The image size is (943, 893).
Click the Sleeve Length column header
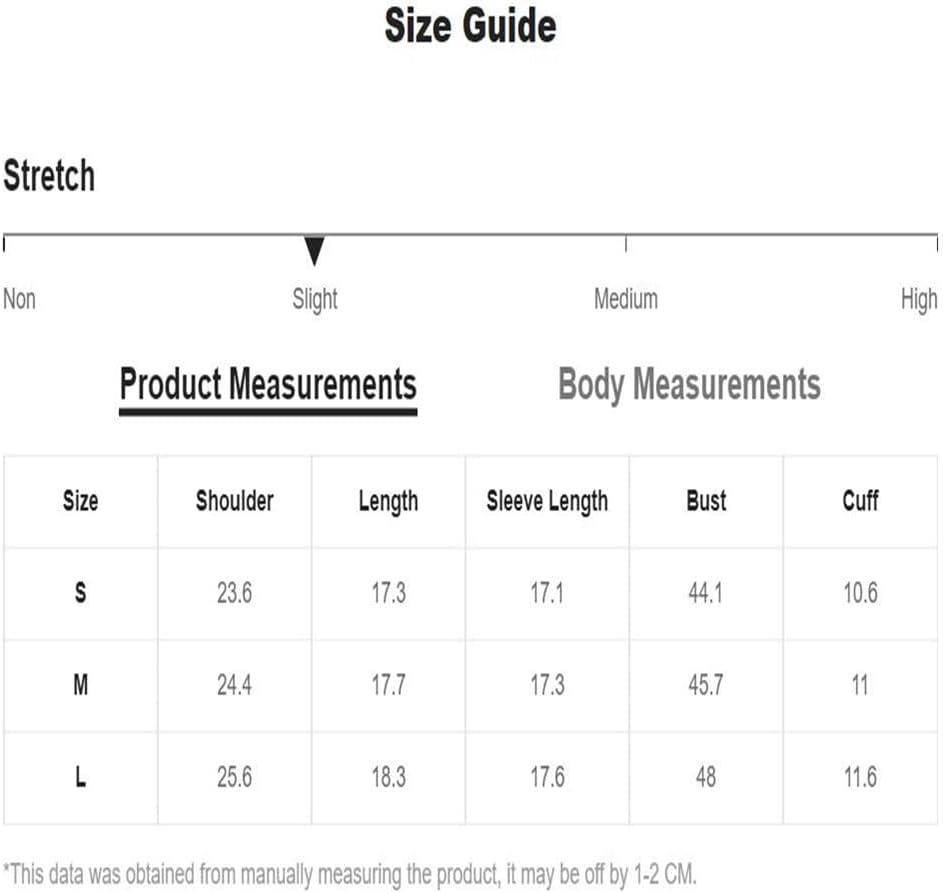[547, 501]
